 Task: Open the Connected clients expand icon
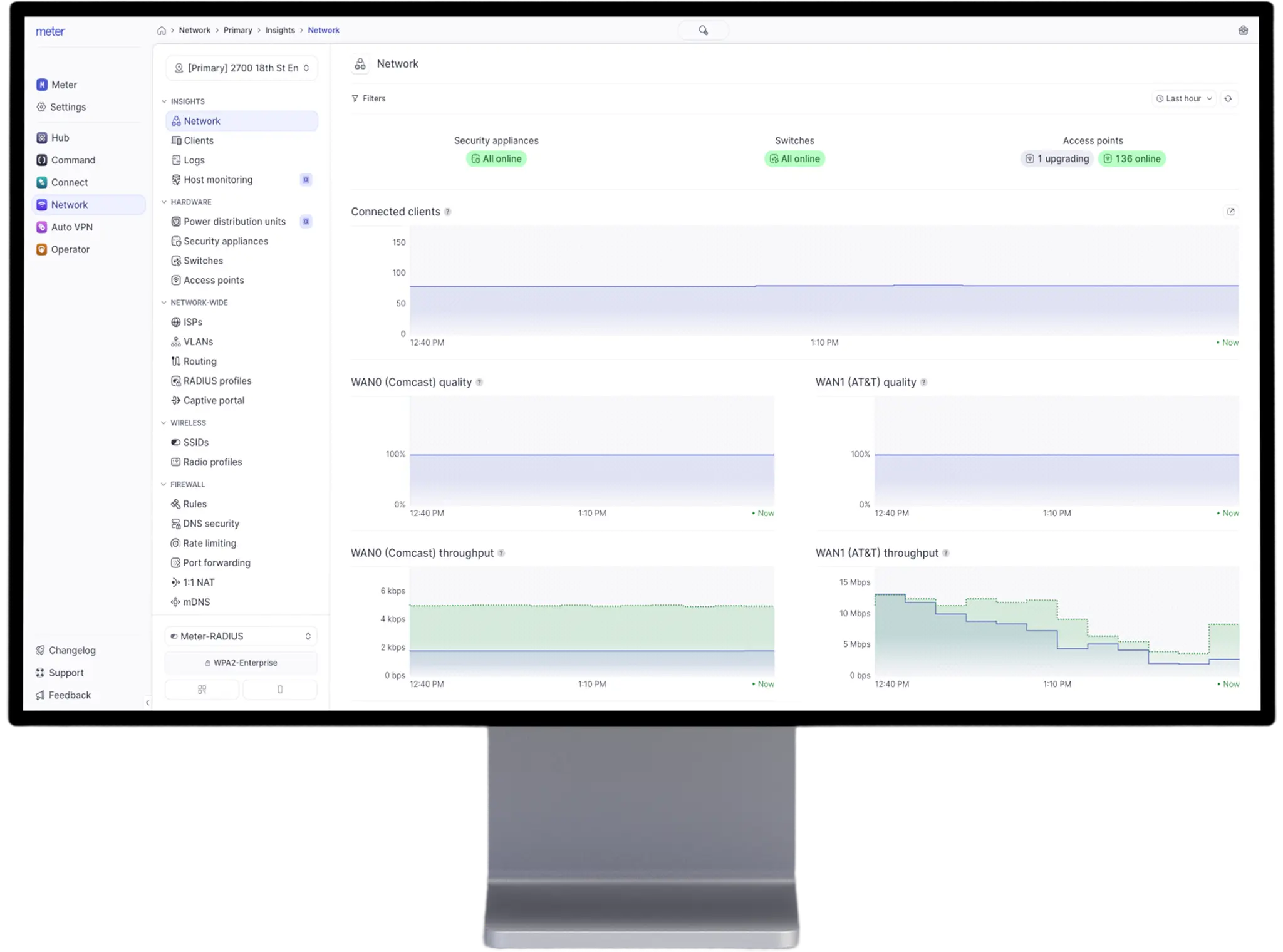tap(1232, 211)
